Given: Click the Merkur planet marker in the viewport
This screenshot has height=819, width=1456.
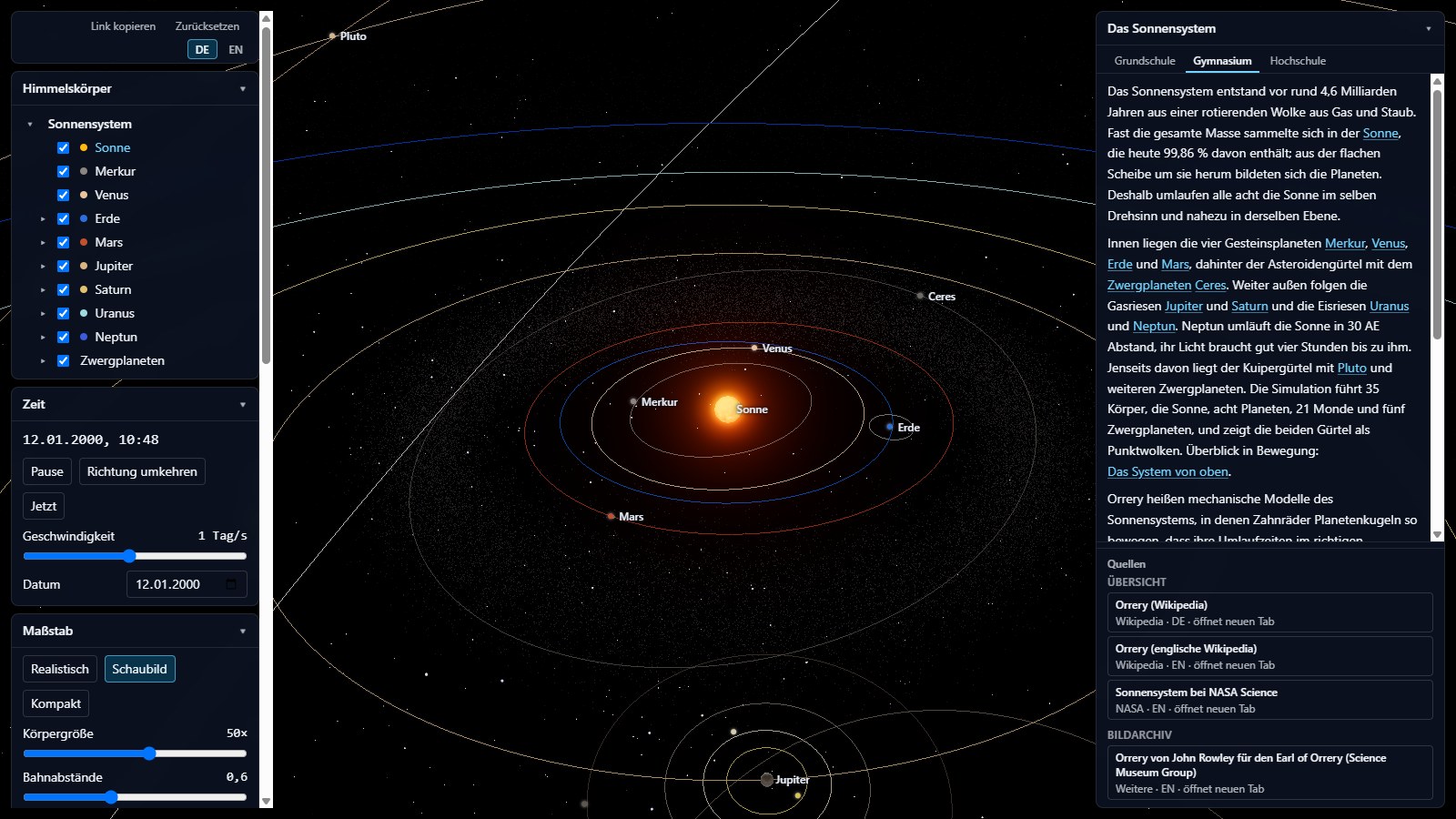Looking at the screenshot, I should [x=633, y=401].
